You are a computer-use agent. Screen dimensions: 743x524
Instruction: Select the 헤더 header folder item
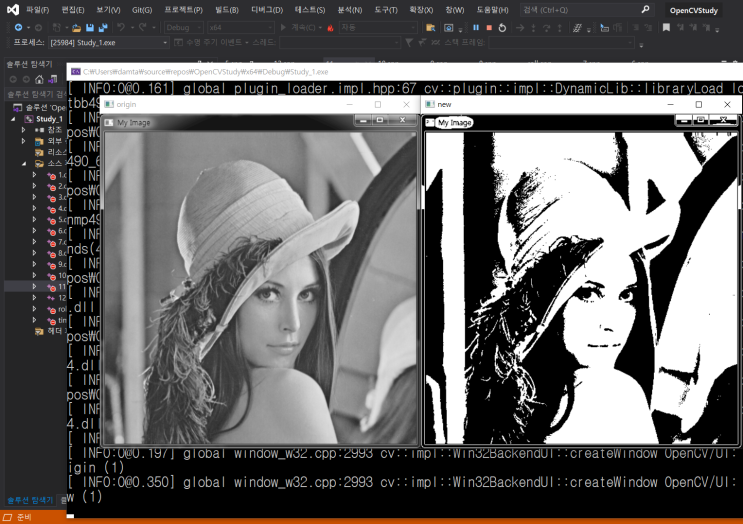(x=49, y=331)
